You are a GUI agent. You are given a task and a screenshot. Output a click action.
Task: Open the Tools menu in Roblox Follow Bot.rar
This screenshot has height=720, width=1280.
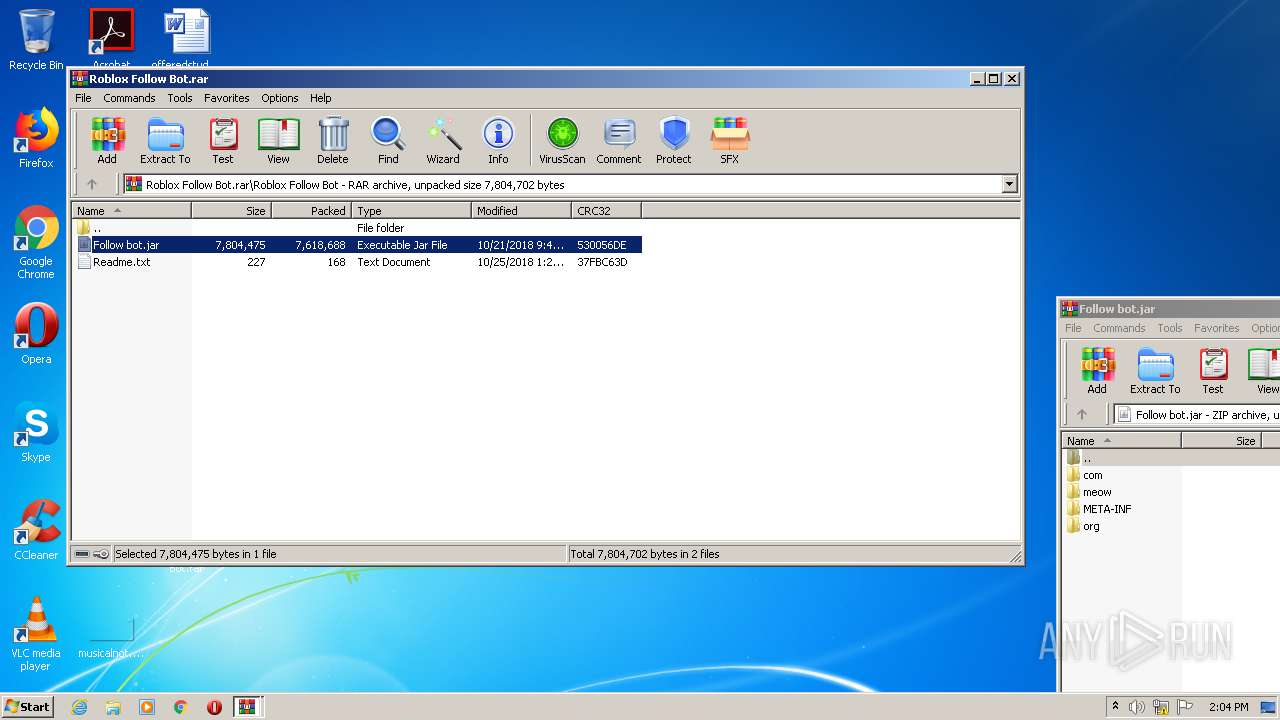180,98
